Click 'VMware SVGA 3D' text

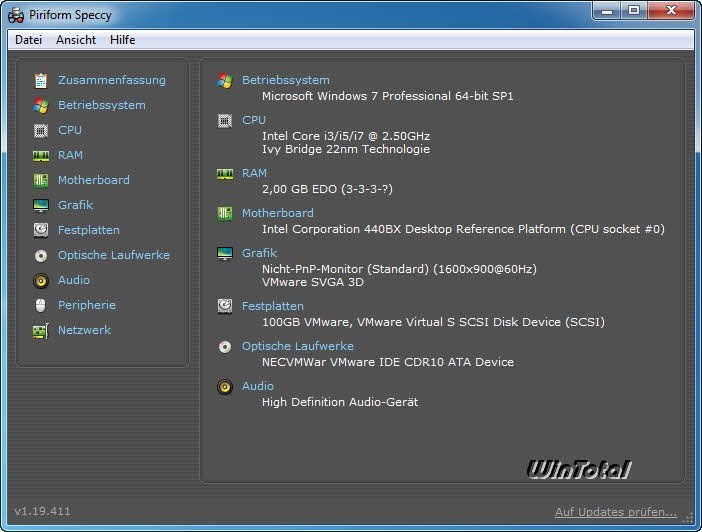[x=312, y=282]
